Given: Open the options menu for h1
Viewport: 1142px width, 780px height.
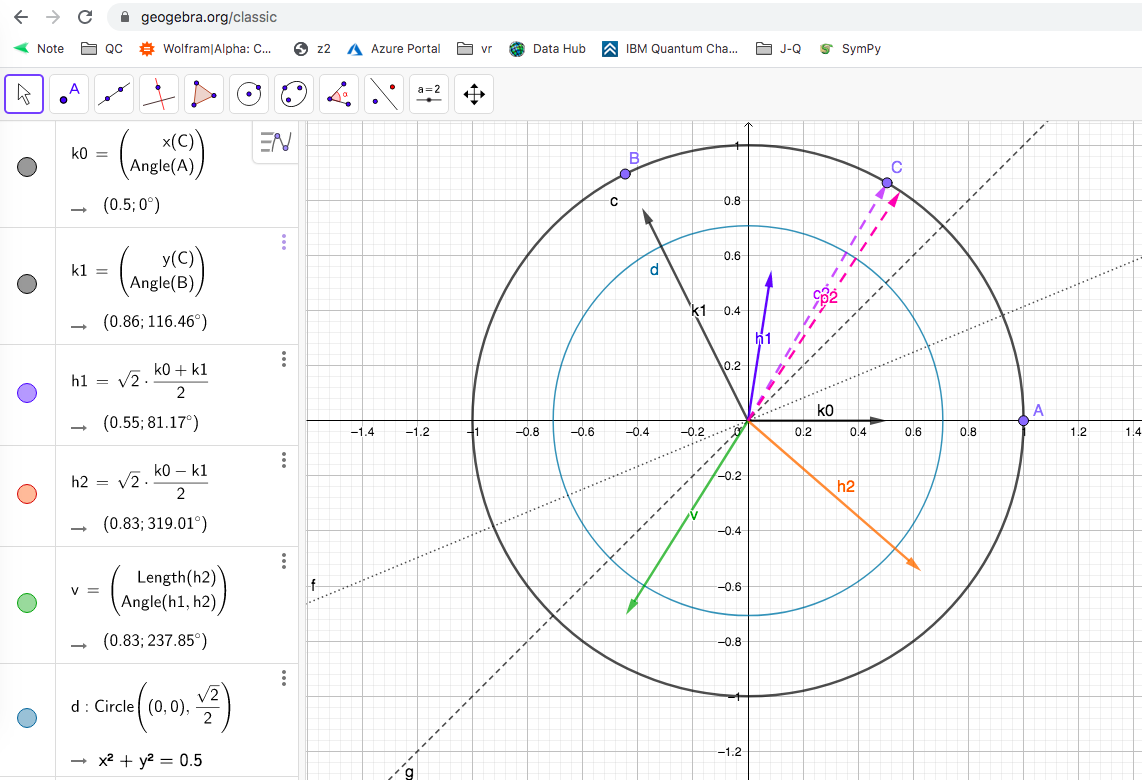Looking at the screenshot, I should [x=284, y=359].
